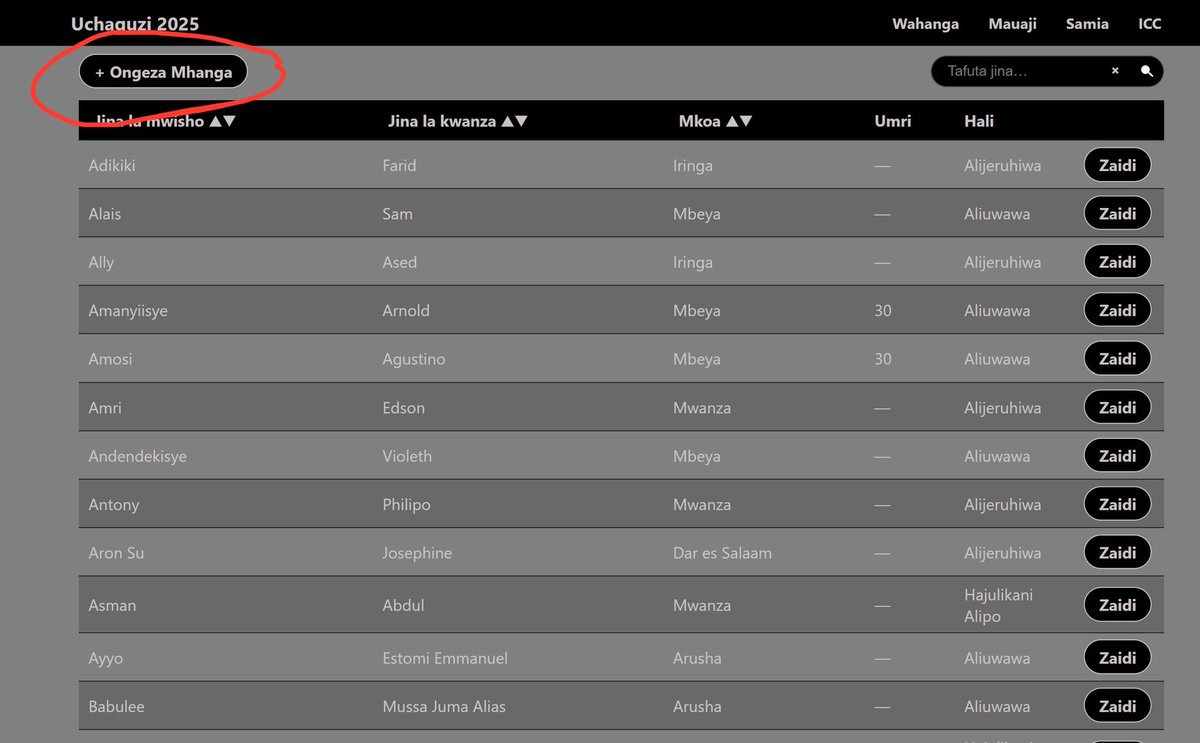
Task: Select the surname Ally
Action: [101, 263]
